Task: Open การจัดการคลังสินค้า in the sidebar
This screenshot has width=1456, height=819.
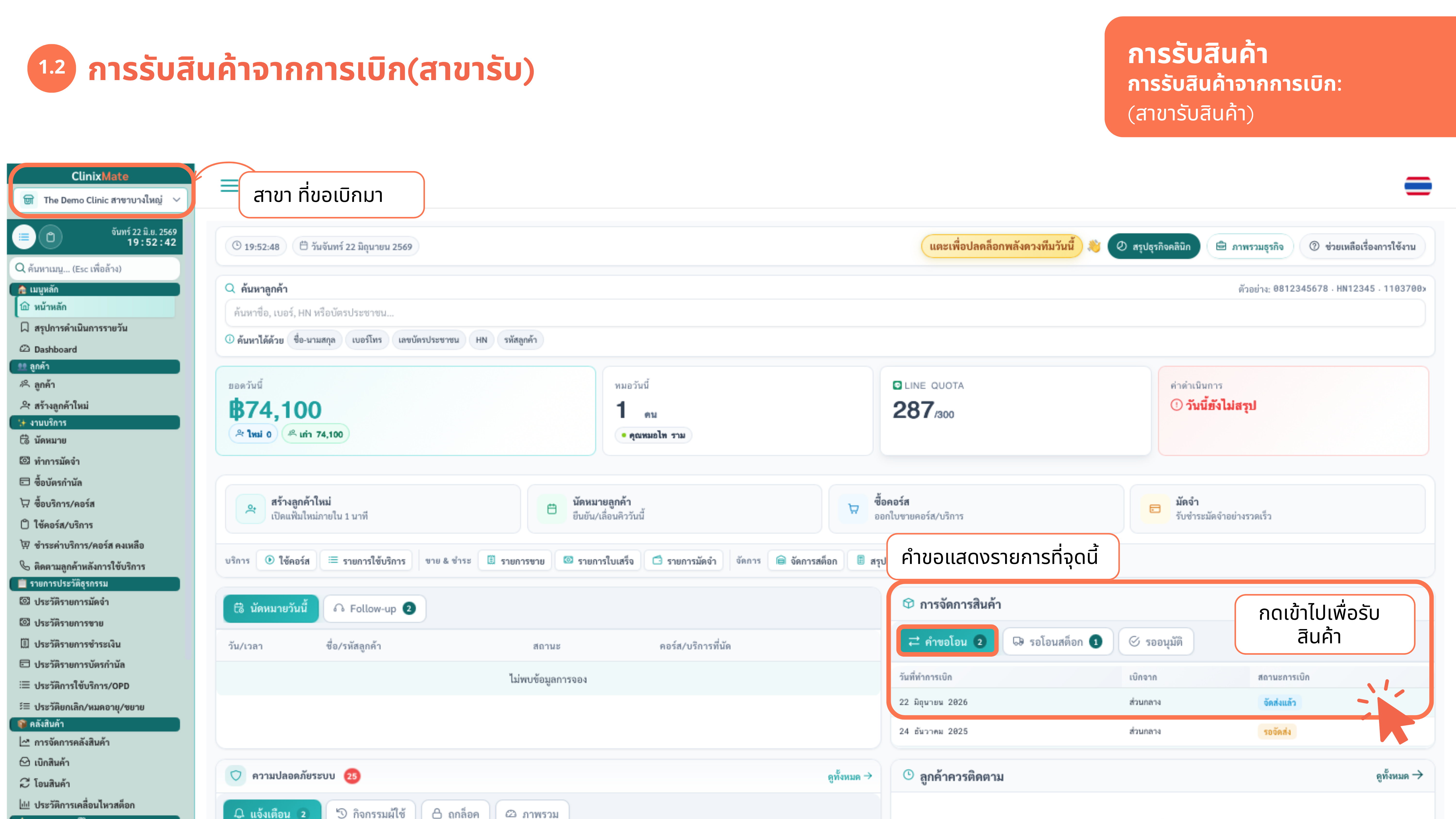Action: pyautogui.click(x=65, y=742)
